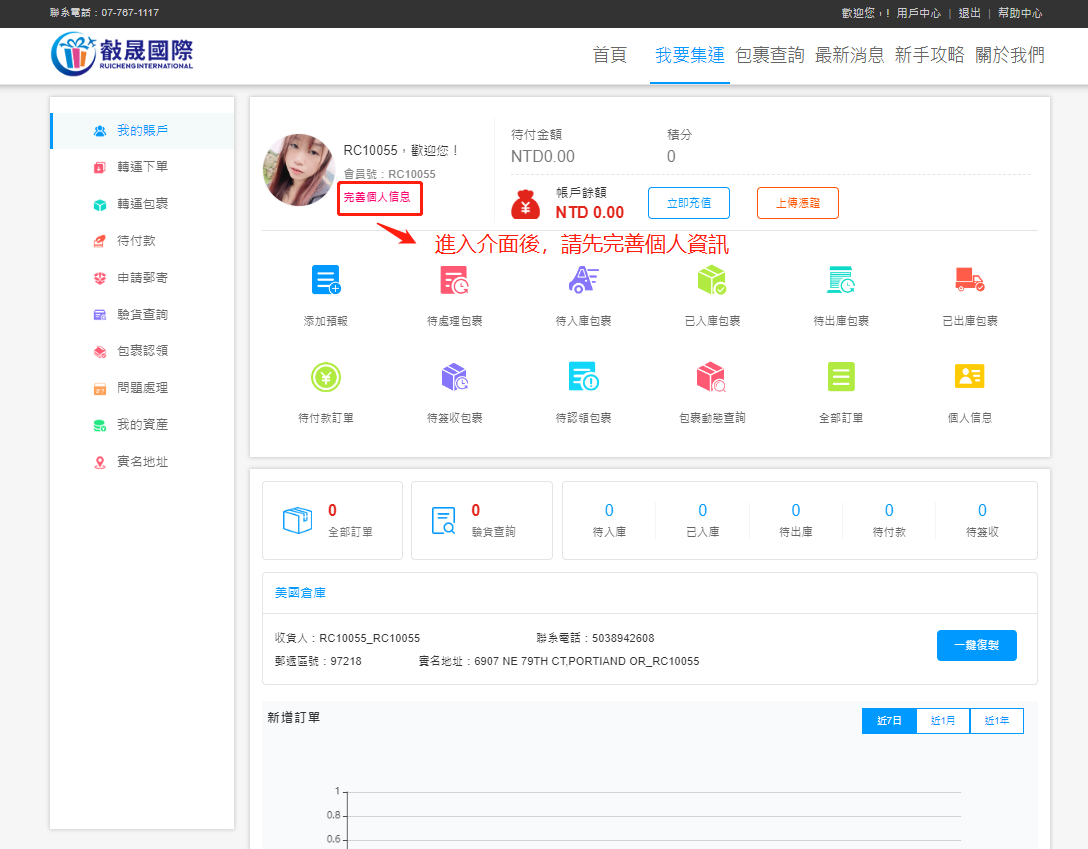Viewport: 1088px width, 849px height.
Task: Open the 待處理包裹 icon
Action: 454,281
